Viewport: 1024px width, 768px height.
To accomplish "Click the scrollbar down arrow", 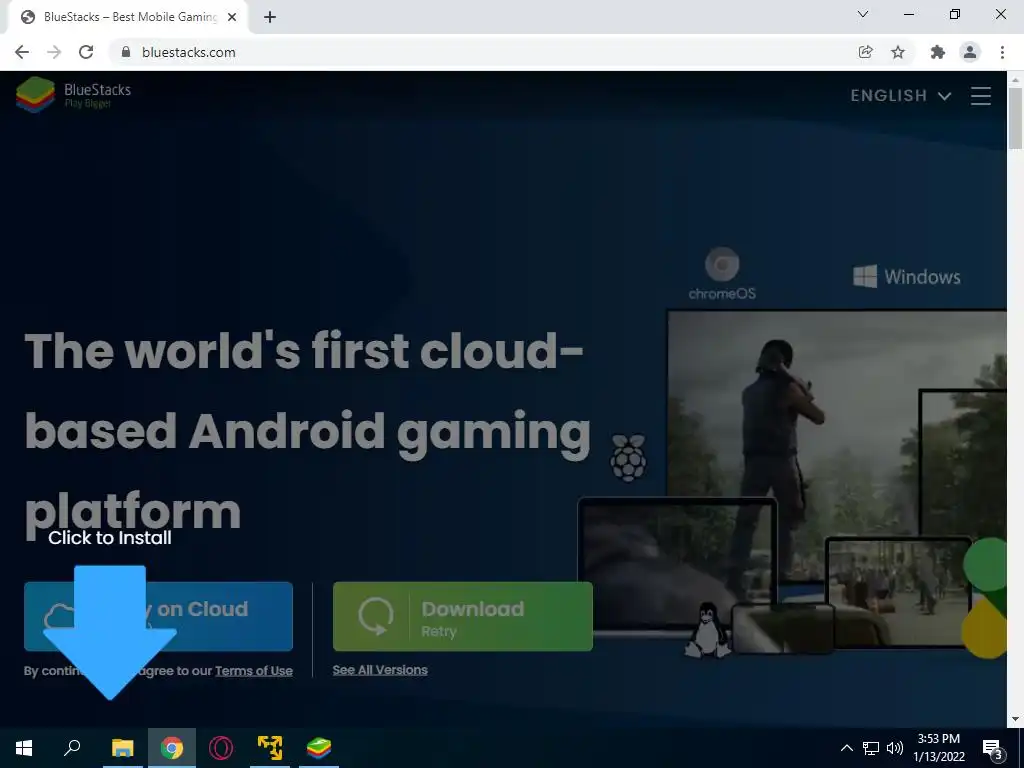I will pos(1015,719).
